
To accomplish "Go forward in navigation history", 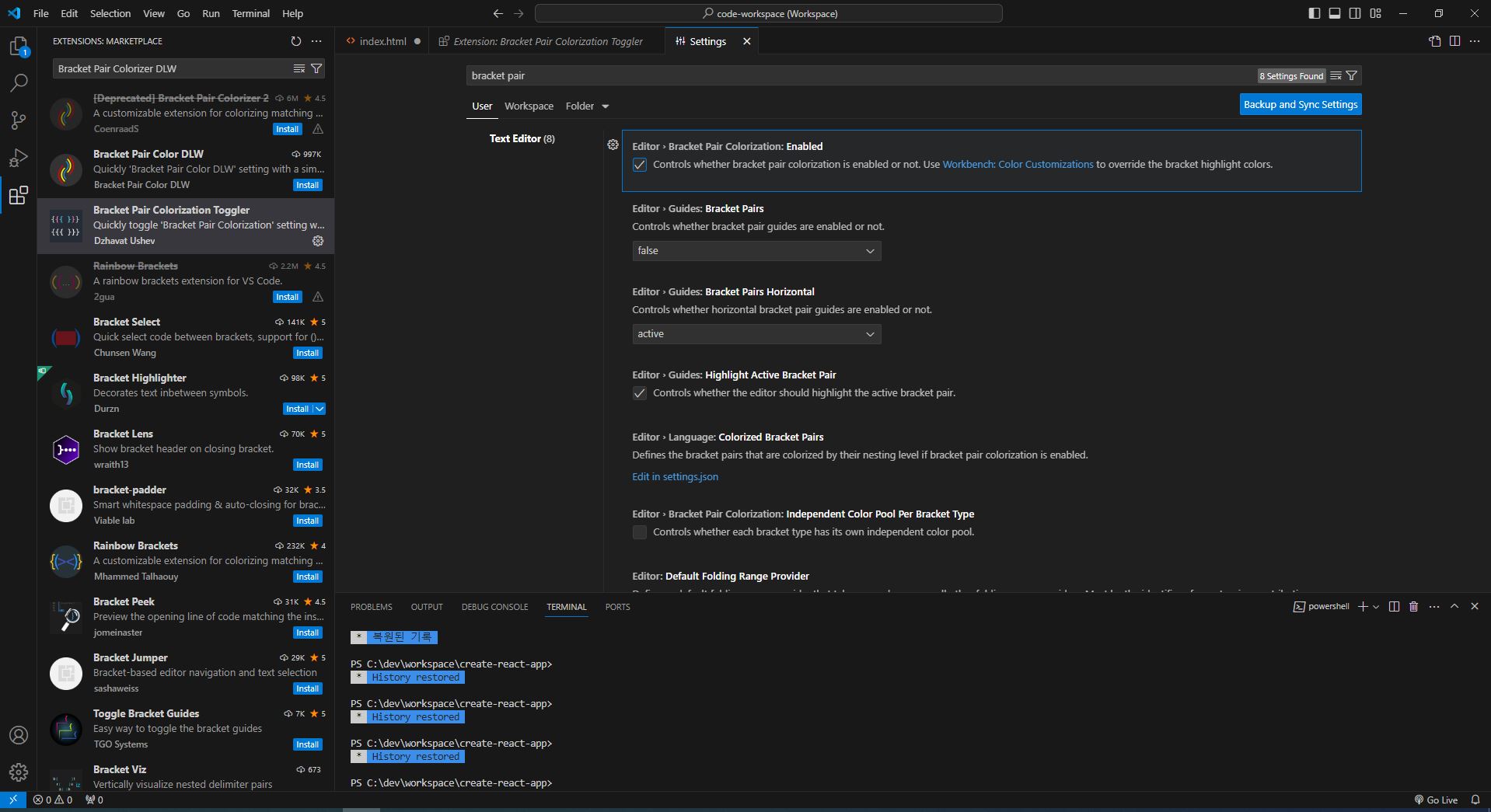I will [519, 13].
